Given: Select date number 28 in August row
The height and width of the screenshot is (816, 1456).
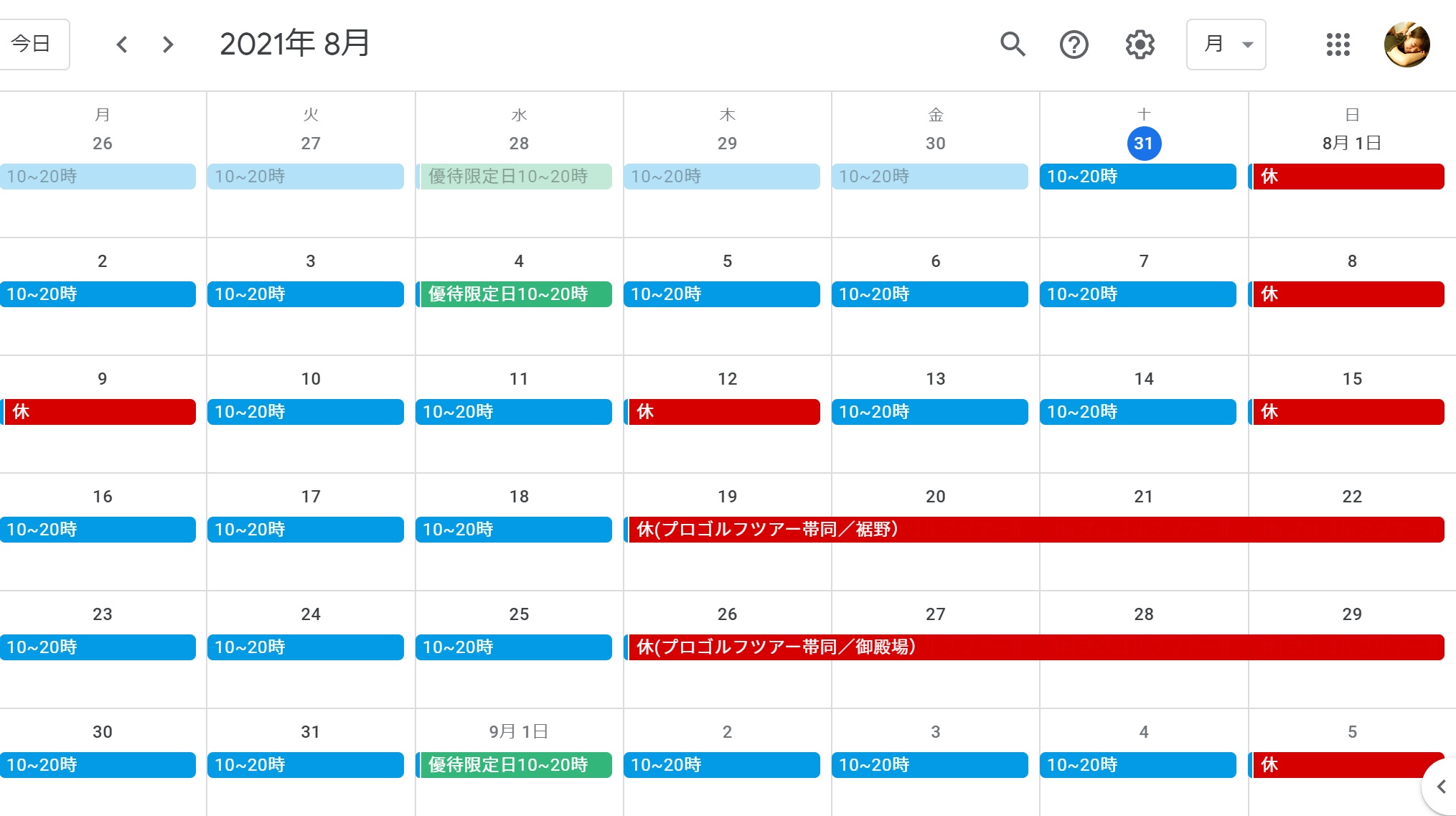Looking at the screenshot, I should 1144,614.
